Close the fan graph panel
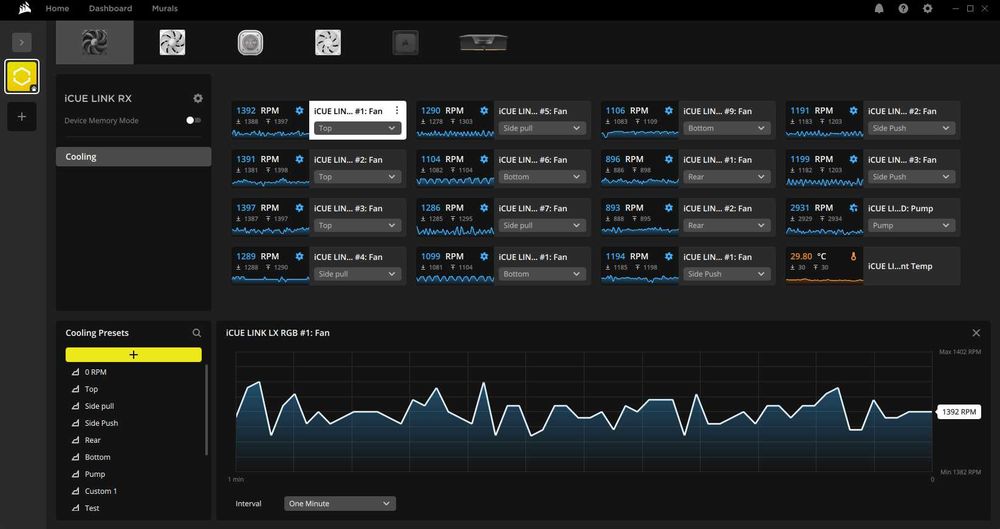The image size is (1000, 529). click(x=976, y=332)
